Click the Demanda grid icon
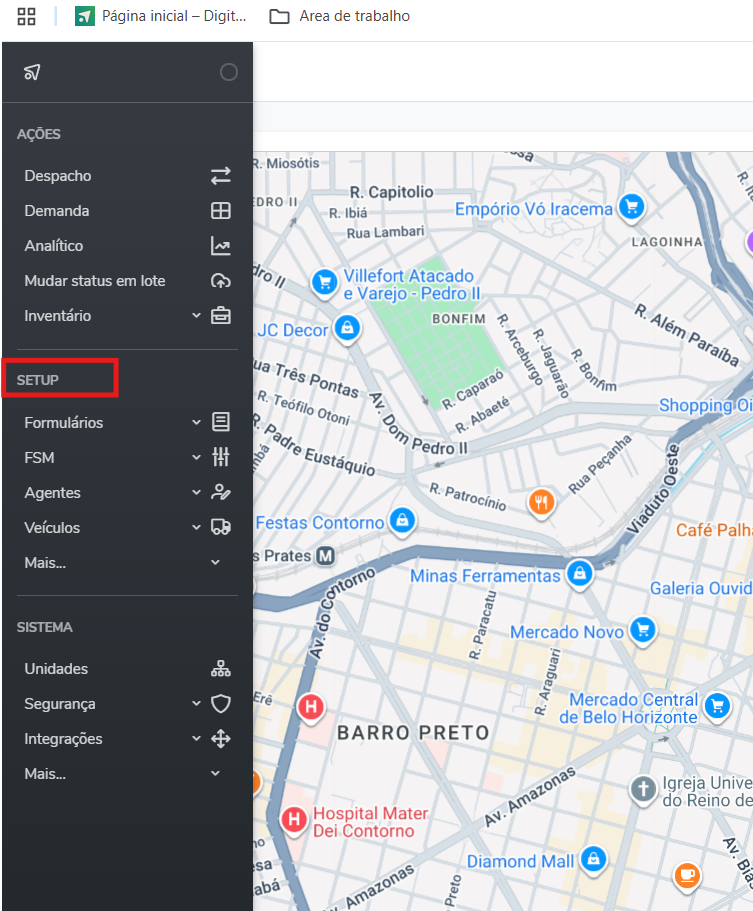Image resolution: width=753 pixels, height=911 pixels. (220, 211)
